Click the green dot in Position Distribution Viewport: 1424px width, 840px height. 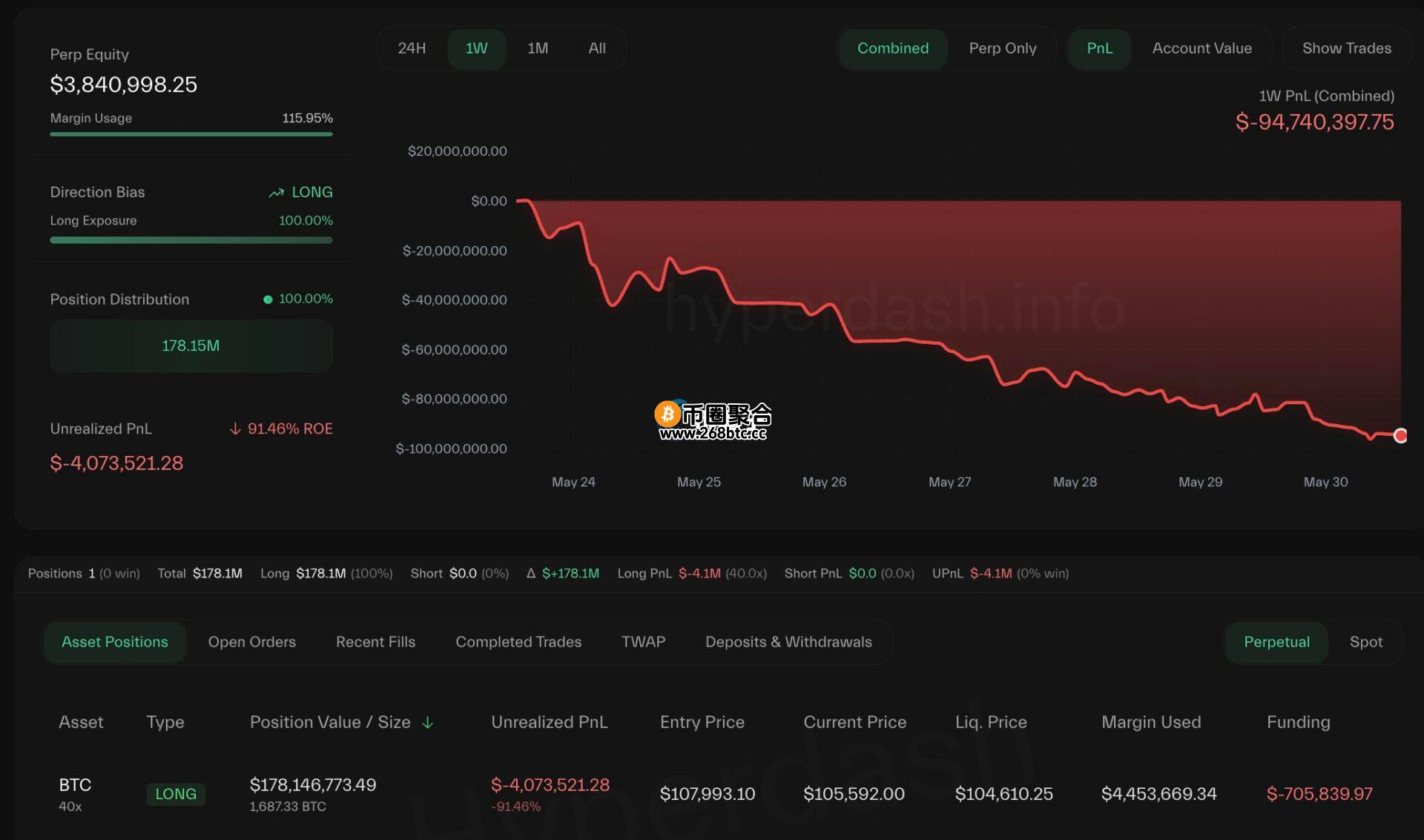click(x=268, y=300)
